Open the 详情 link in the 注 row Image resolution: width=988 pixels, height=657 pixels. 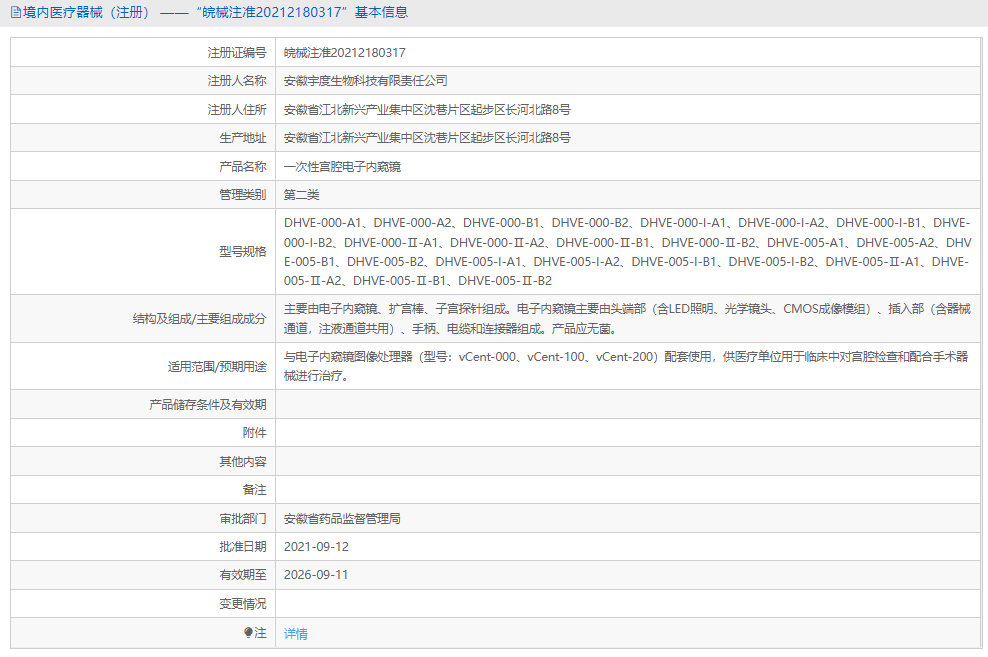click(x=295, y=632)
